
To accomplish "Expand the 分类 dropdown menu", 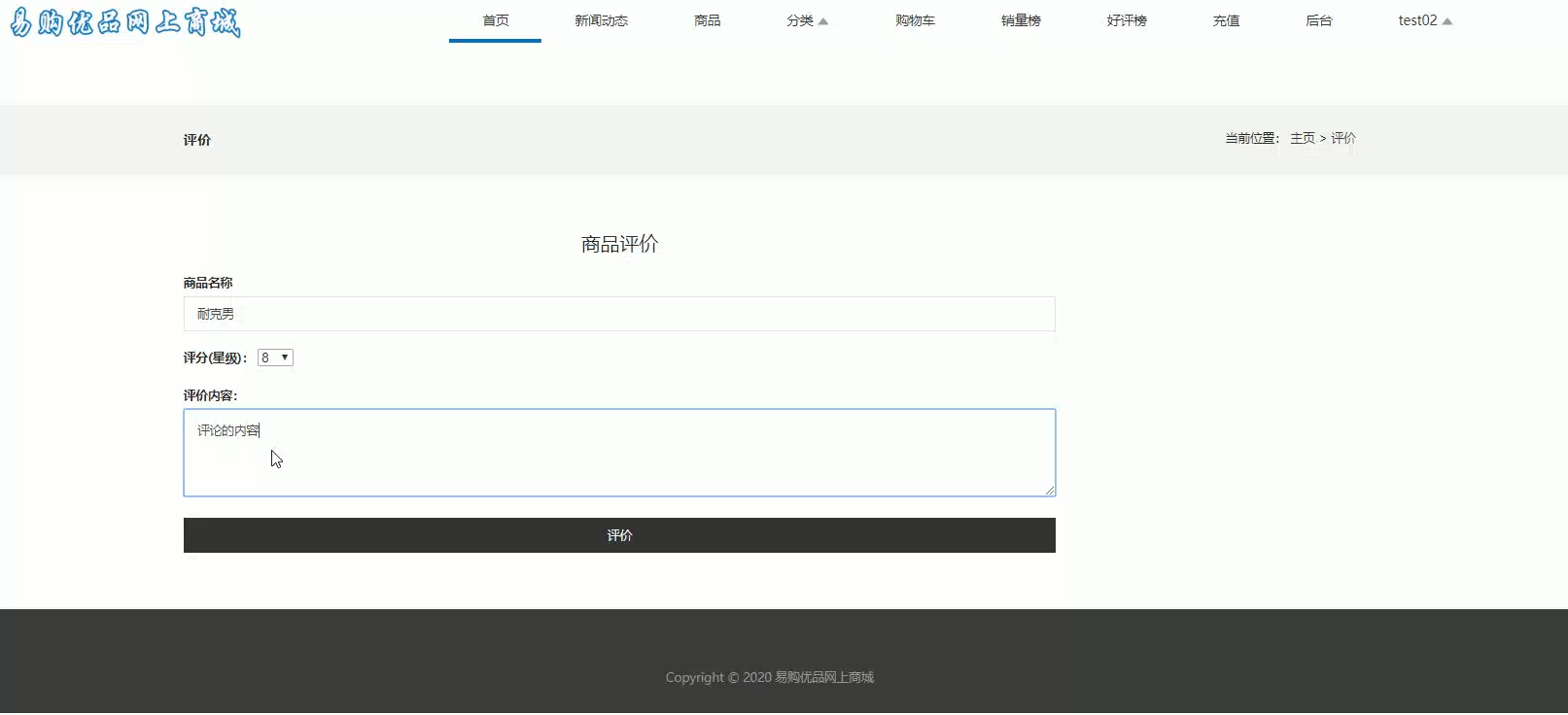I will tap(807, 20).
